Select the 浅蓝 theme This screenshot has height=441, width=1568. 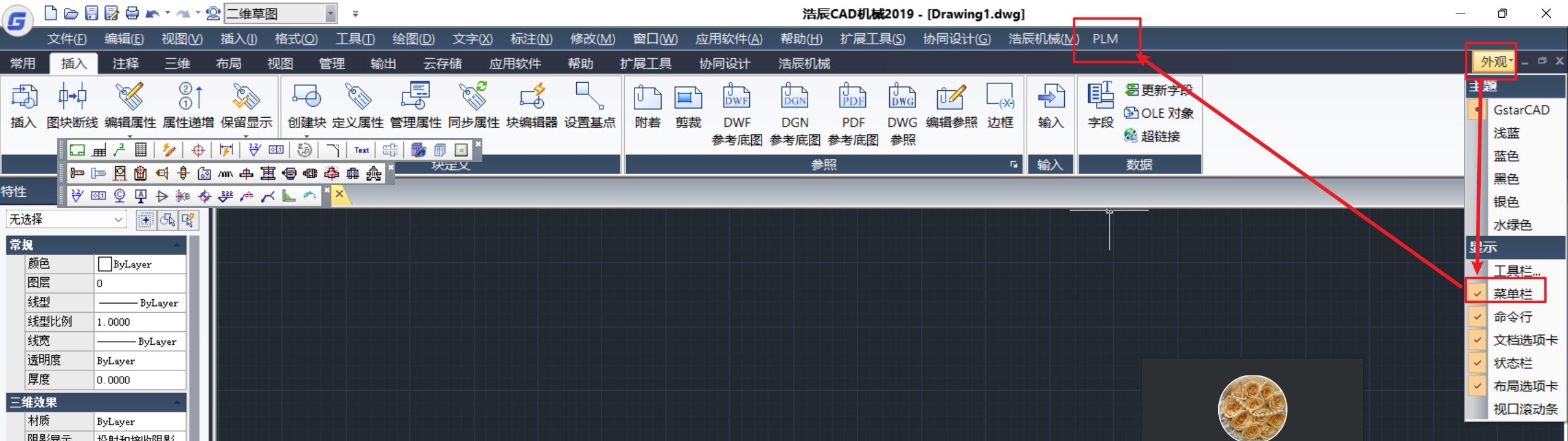click(1505, 132)
